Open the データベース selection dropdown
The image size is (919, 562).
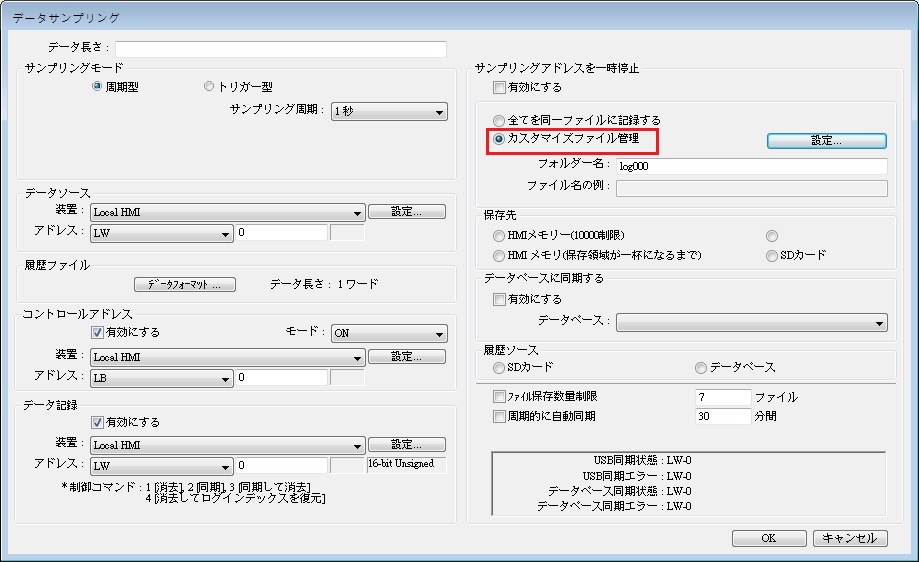click(751, 323)
